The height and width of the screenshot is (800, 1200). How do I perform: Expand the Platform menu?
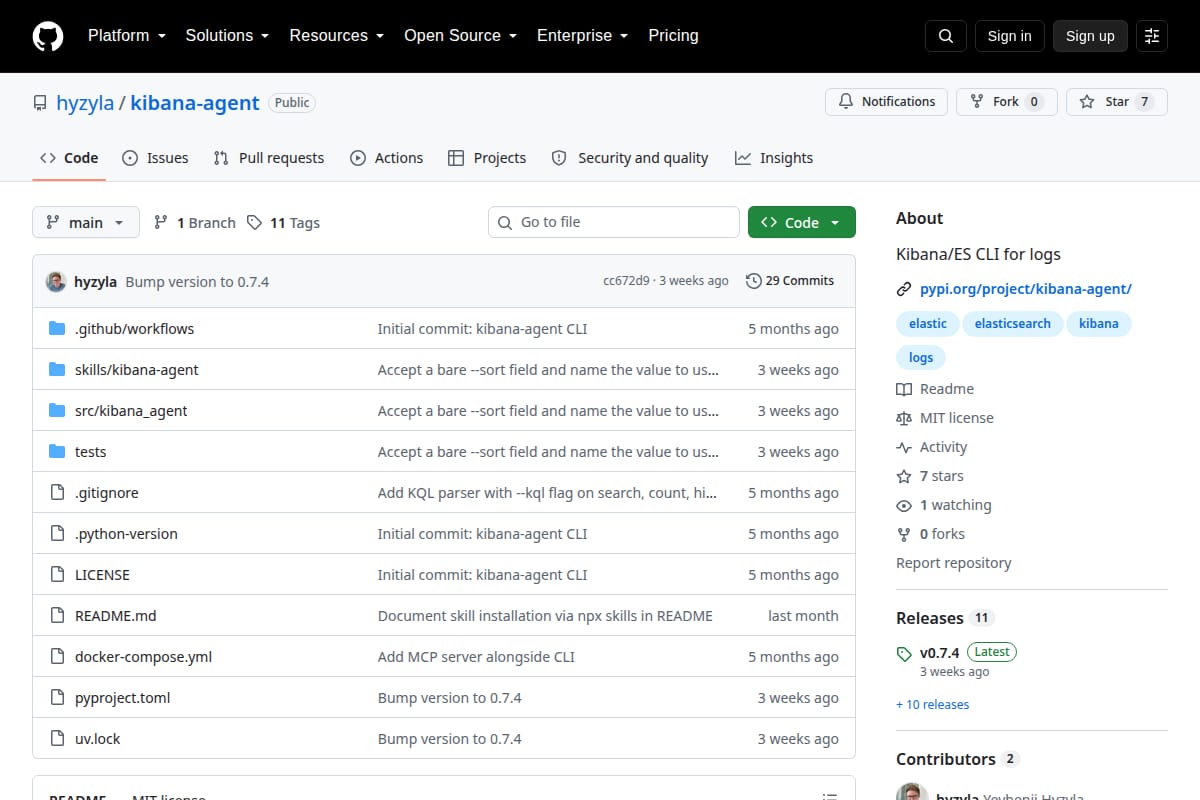(126, 36)
